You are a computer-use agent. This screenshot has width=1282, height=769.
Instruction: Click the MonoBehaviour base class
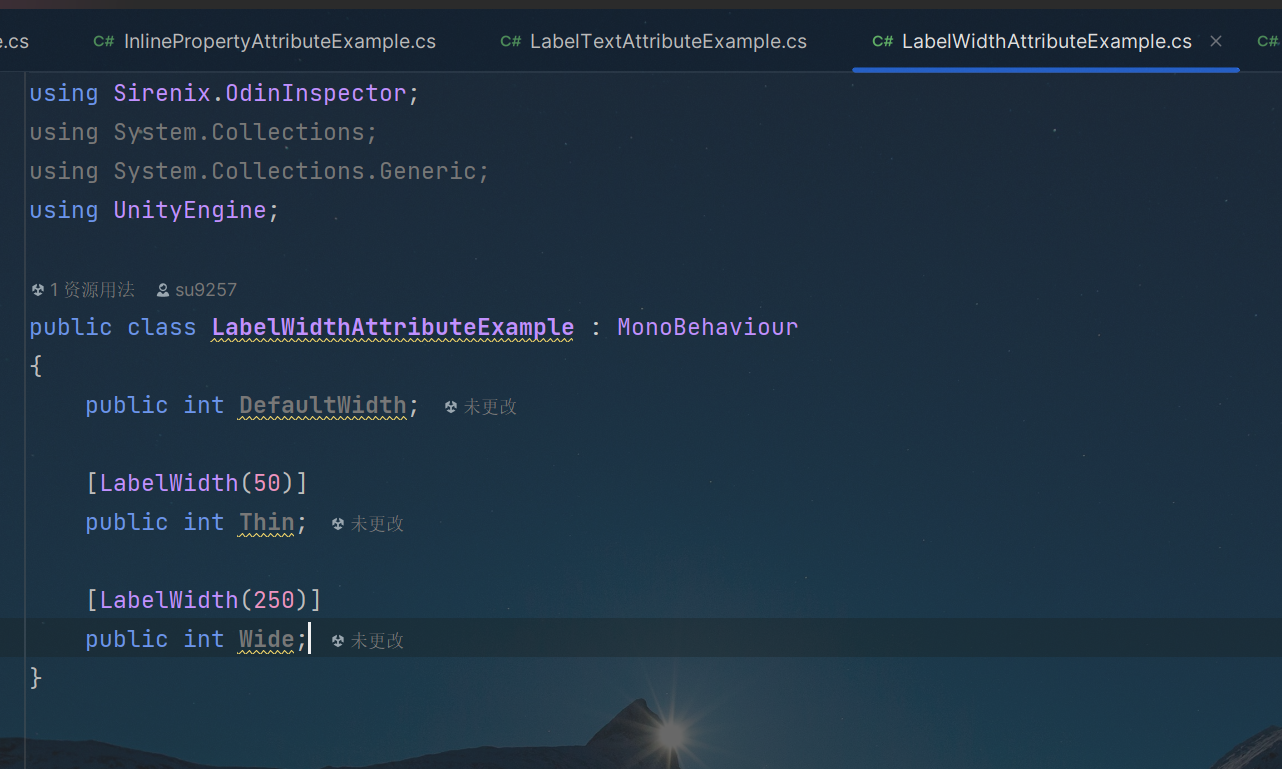(x=707, y=327)
